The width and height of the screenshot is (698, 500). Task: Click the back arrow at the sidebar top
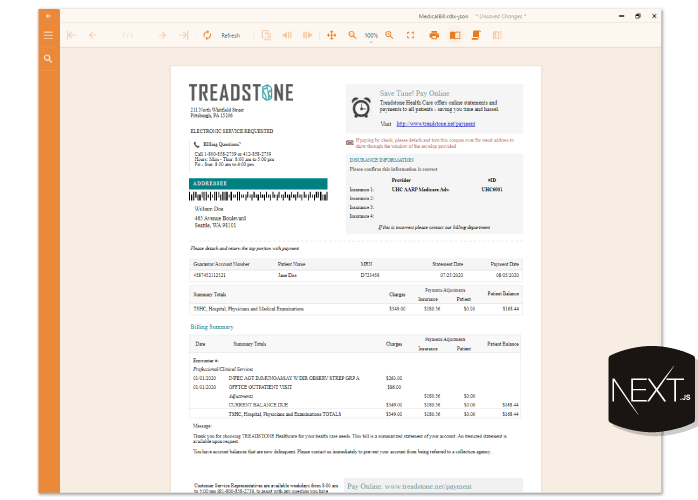click(x=48, y=16)
